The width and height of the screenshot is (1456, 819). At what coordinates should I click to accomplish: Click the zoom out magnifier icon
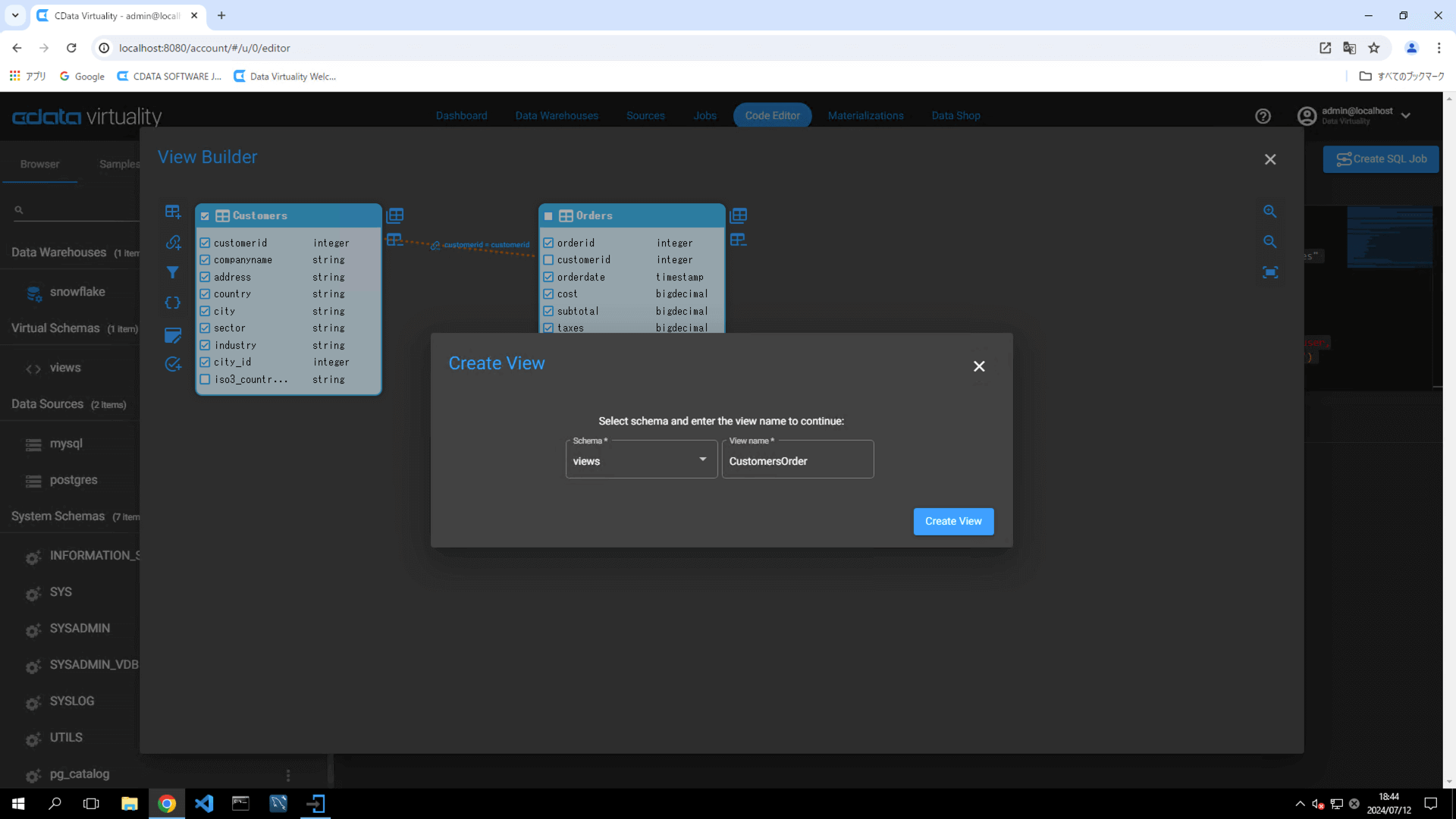(x=1270, y=242)
